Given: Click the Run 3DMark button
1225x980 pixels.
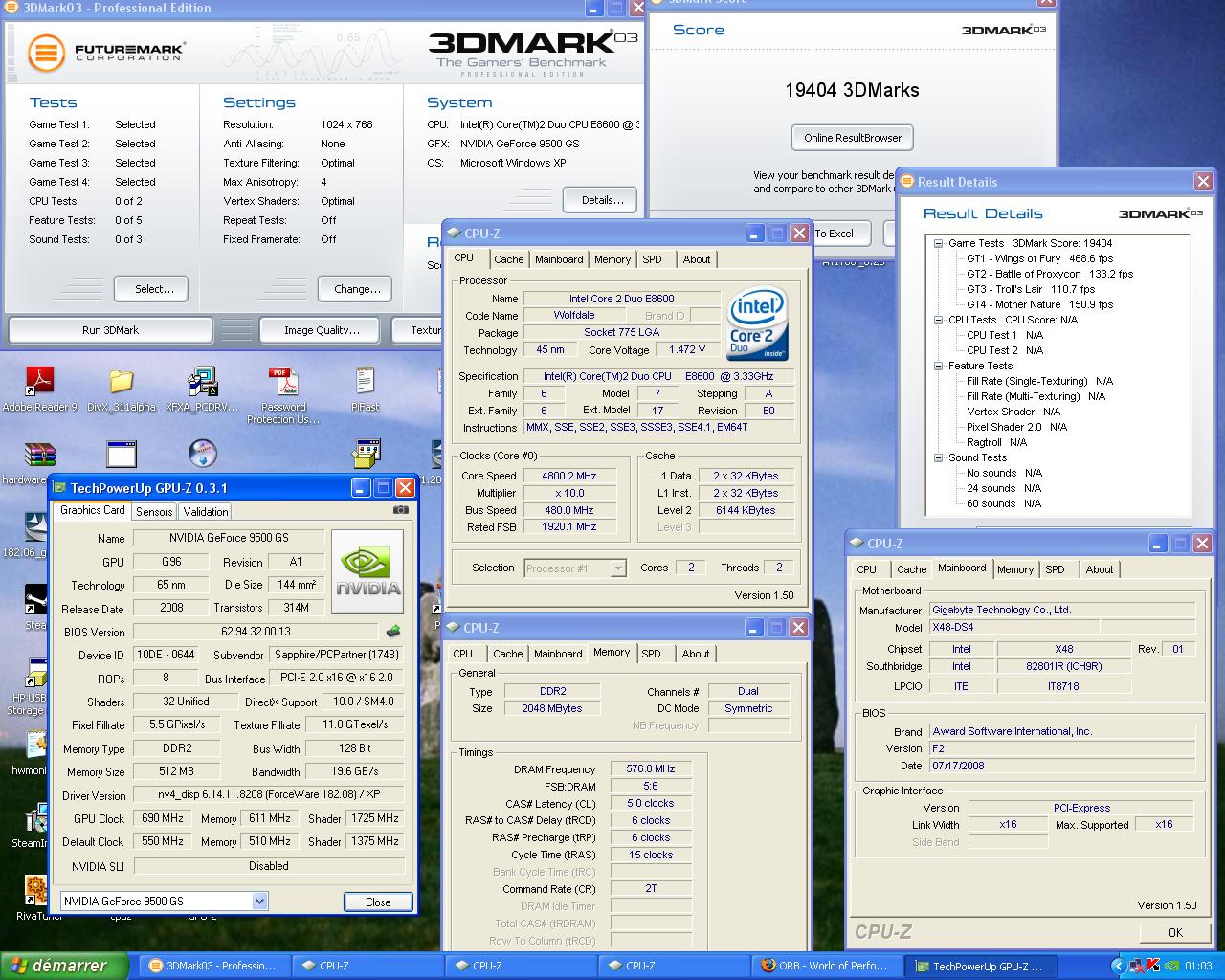Looking at the screenshot, I should 110,330.
